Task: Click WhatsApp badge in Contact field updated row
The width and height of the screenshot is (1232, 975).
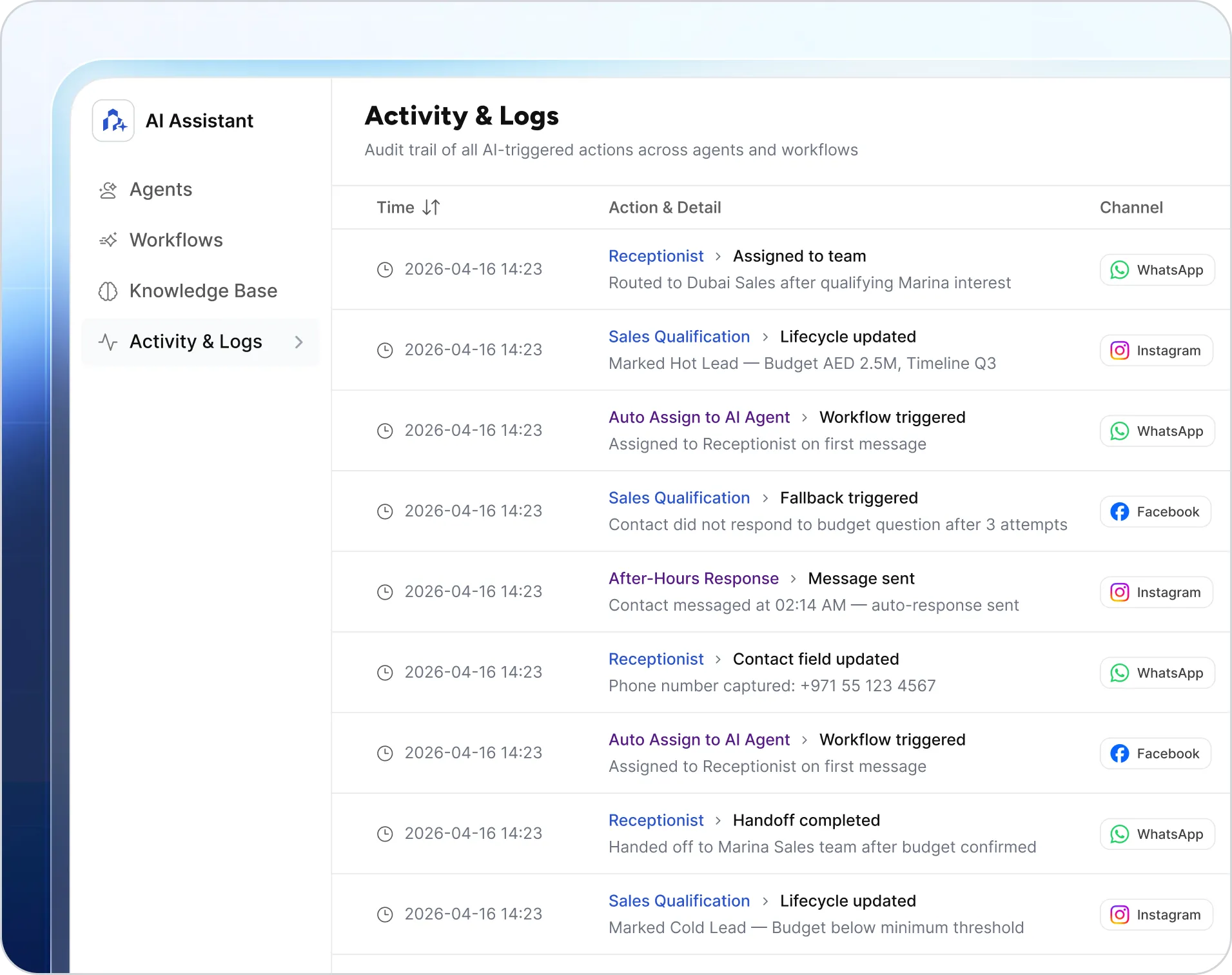Action: 1157,673
